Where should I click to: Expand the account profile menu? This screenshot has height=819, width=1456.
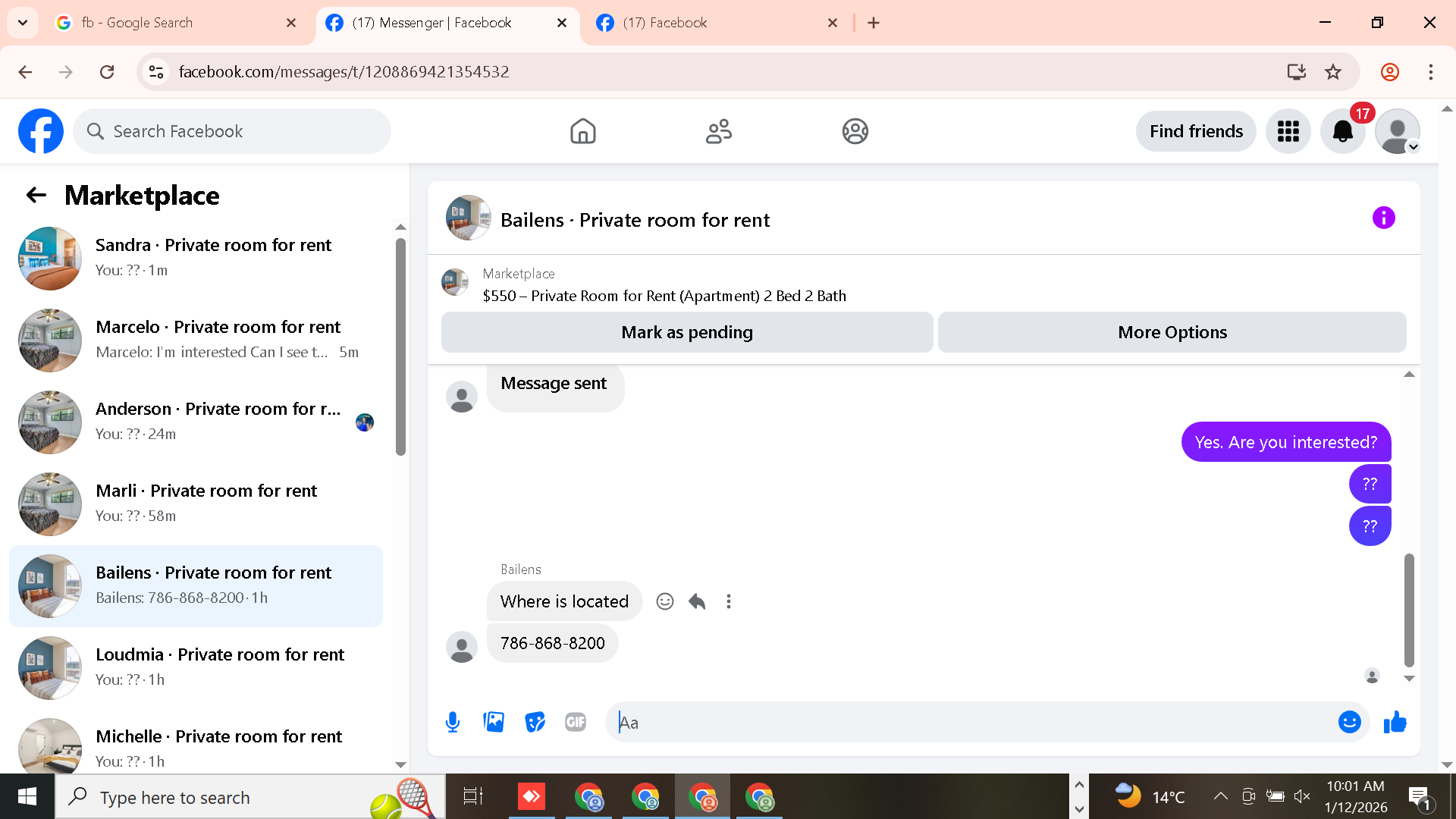pos(1398,131)
